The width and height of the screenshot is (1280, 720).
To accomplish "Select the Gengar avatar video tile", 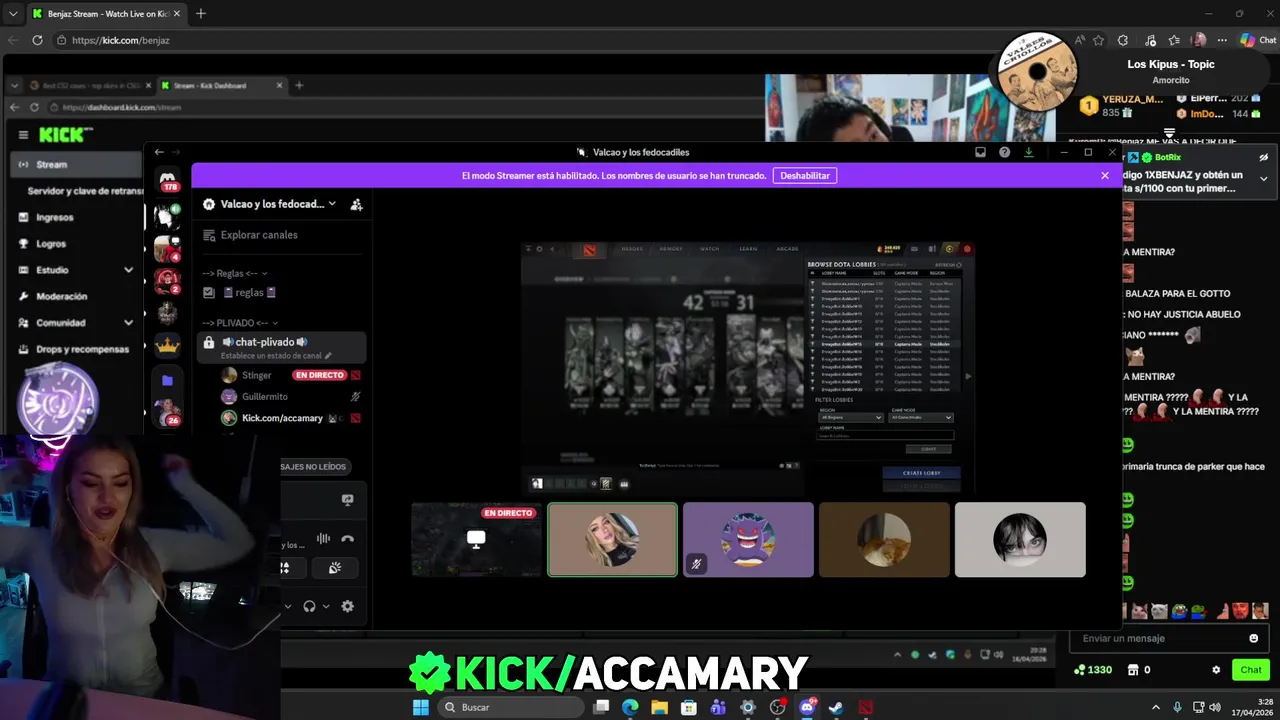I will 748,540.
